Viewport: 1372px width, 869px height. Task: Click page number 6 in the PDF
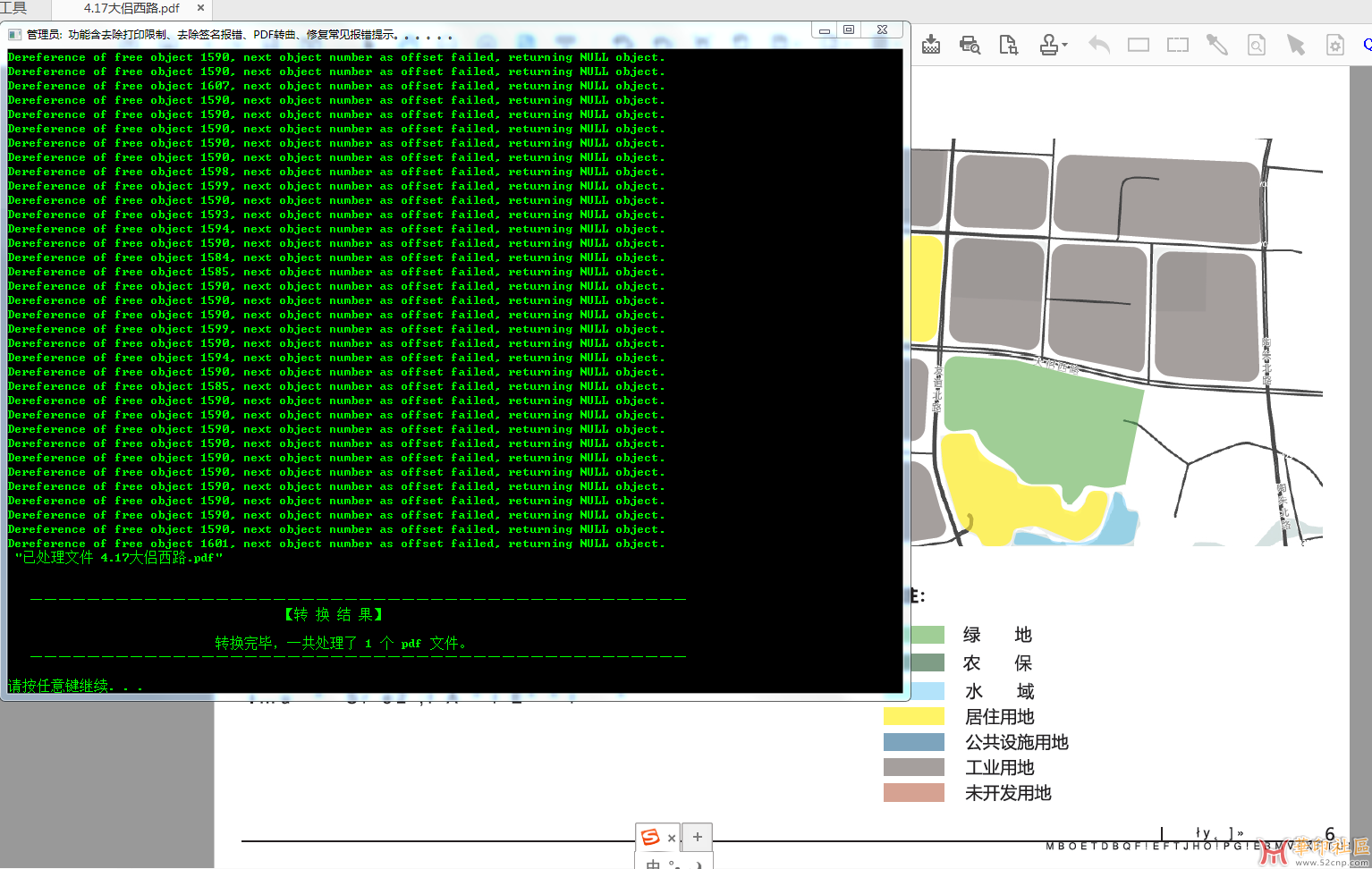[x=1330, y=834]
